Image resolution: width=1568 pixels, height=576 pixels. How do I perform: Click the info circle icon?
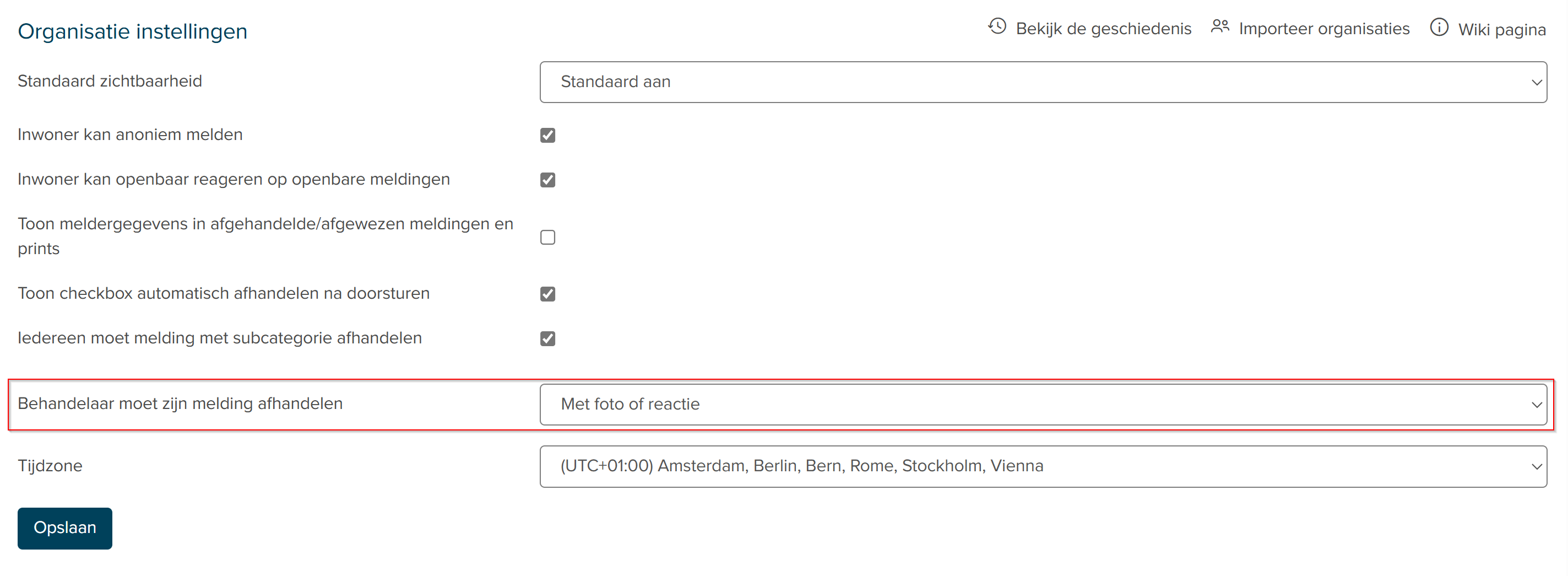tap(1439, 28)
